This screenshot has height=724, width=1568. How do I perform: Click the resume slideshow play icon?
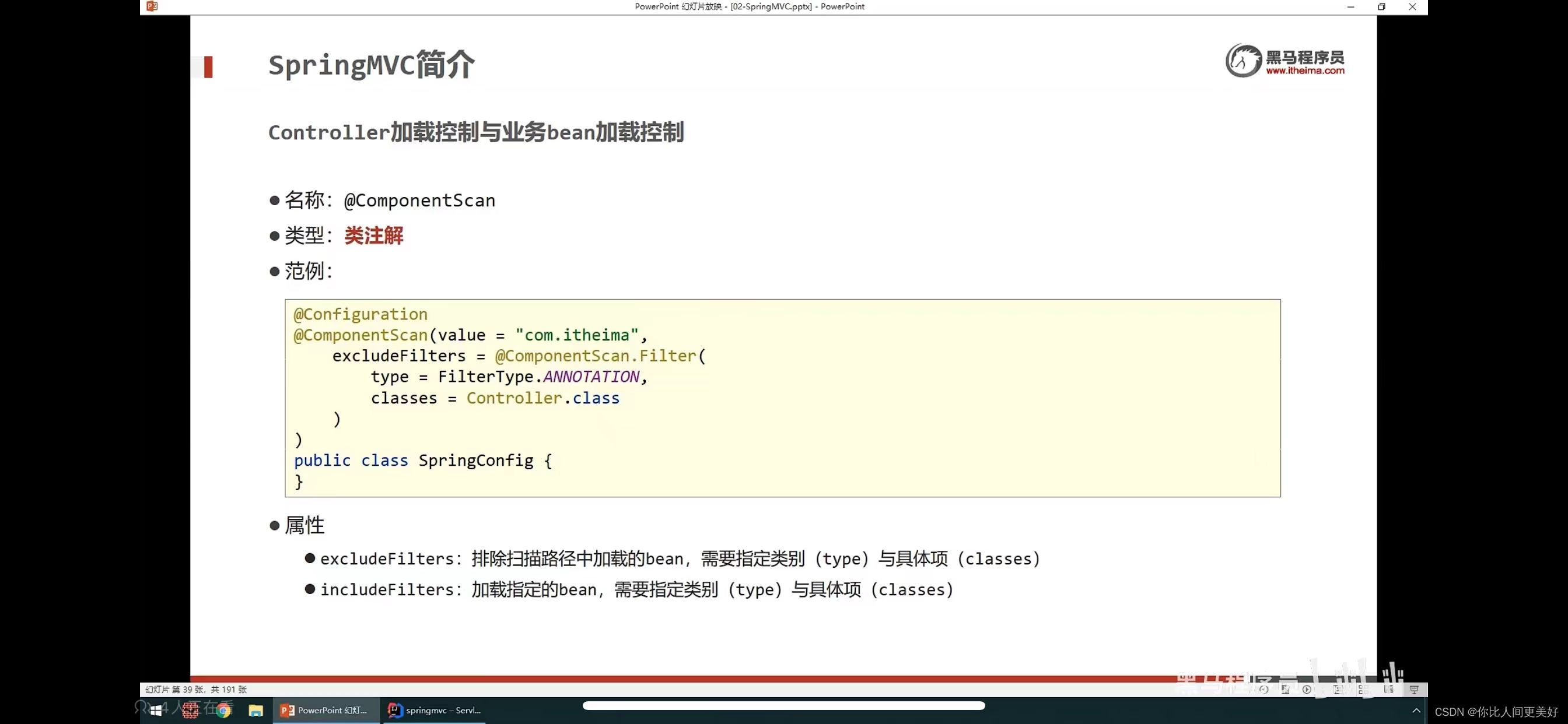(x=1307, y=690)
